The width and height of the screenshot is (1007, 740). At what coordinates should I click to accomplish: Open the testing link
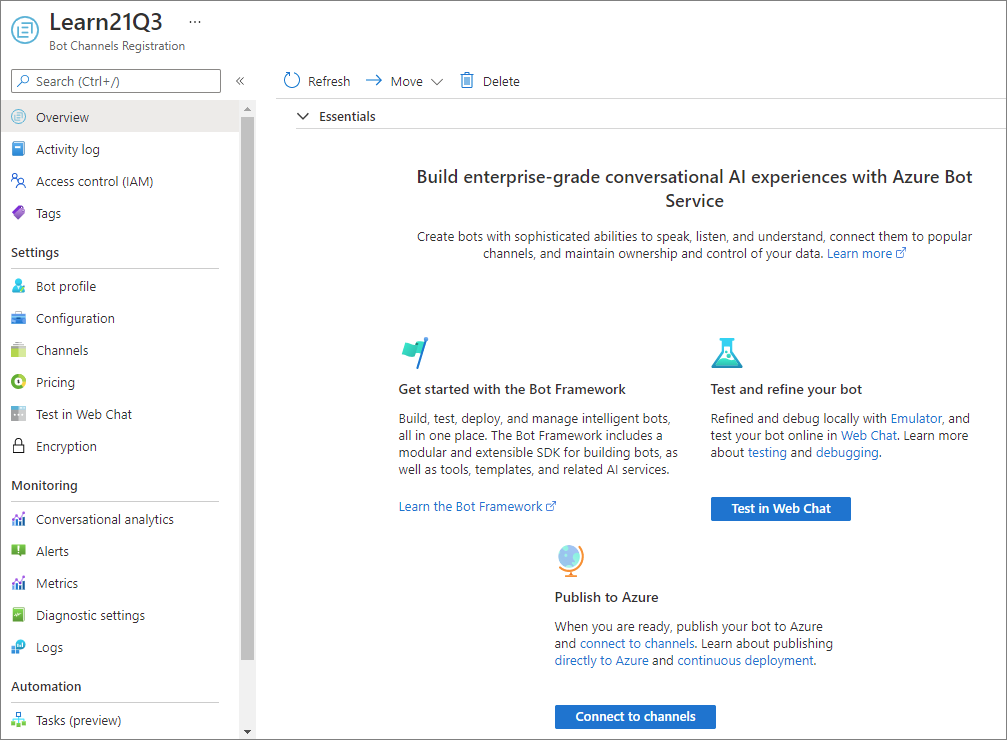tap(767, 452)
